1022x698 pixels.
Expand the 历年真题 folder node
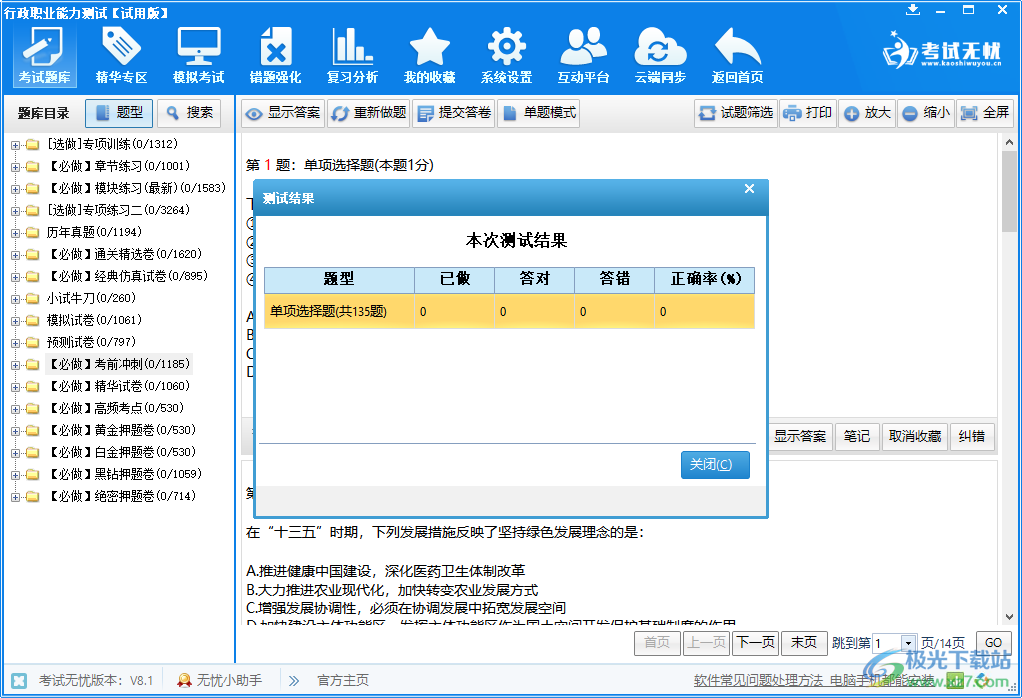(x=15, y=232)
